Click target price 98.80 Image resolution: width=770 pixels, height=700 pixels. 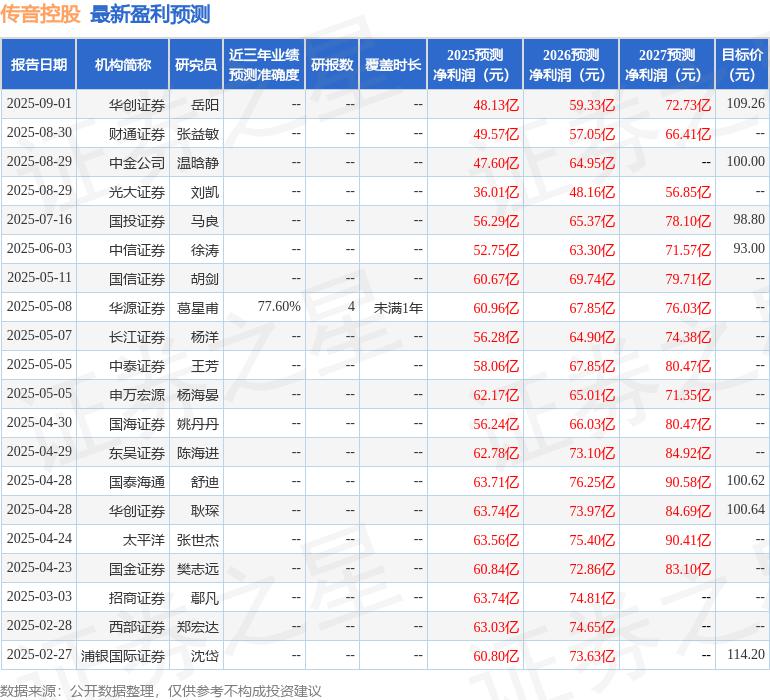tap(749, 219)
